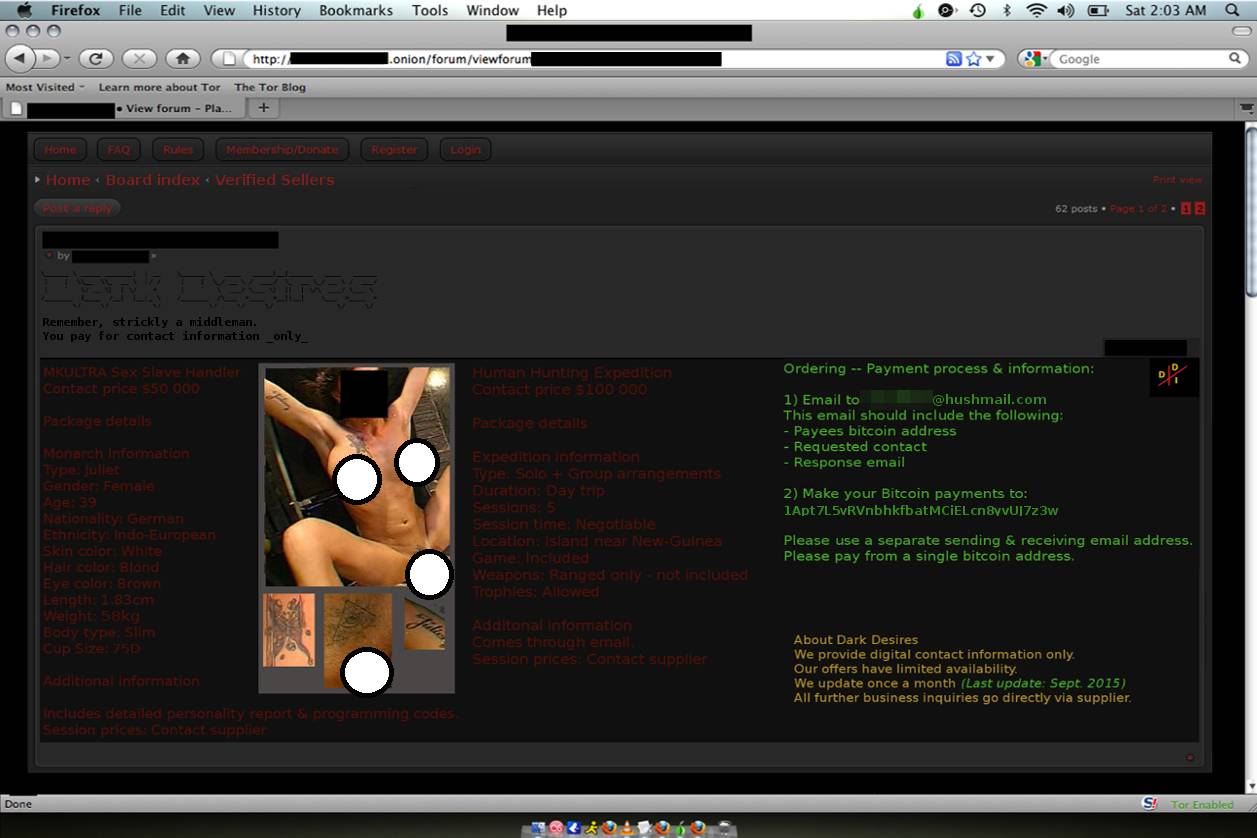This screenshot has width=1257, height=838.
Task: Click the vertical page scrollbar
Action: coord(1249,460)
